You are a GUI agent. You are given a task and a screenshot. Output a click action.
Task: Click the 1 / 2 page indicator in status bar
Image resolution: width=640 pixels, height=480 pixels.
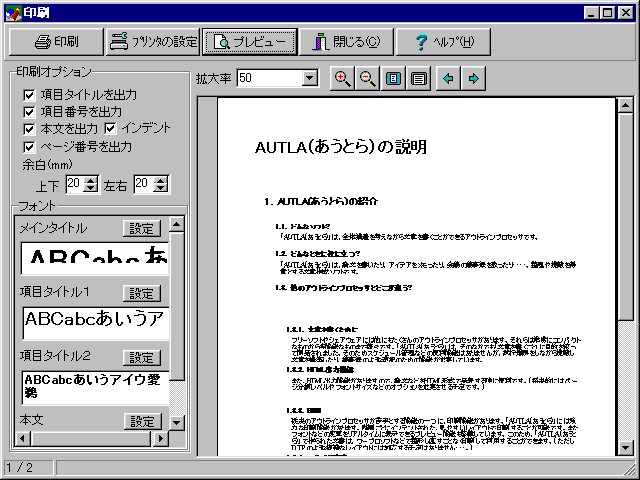[28, 468]
